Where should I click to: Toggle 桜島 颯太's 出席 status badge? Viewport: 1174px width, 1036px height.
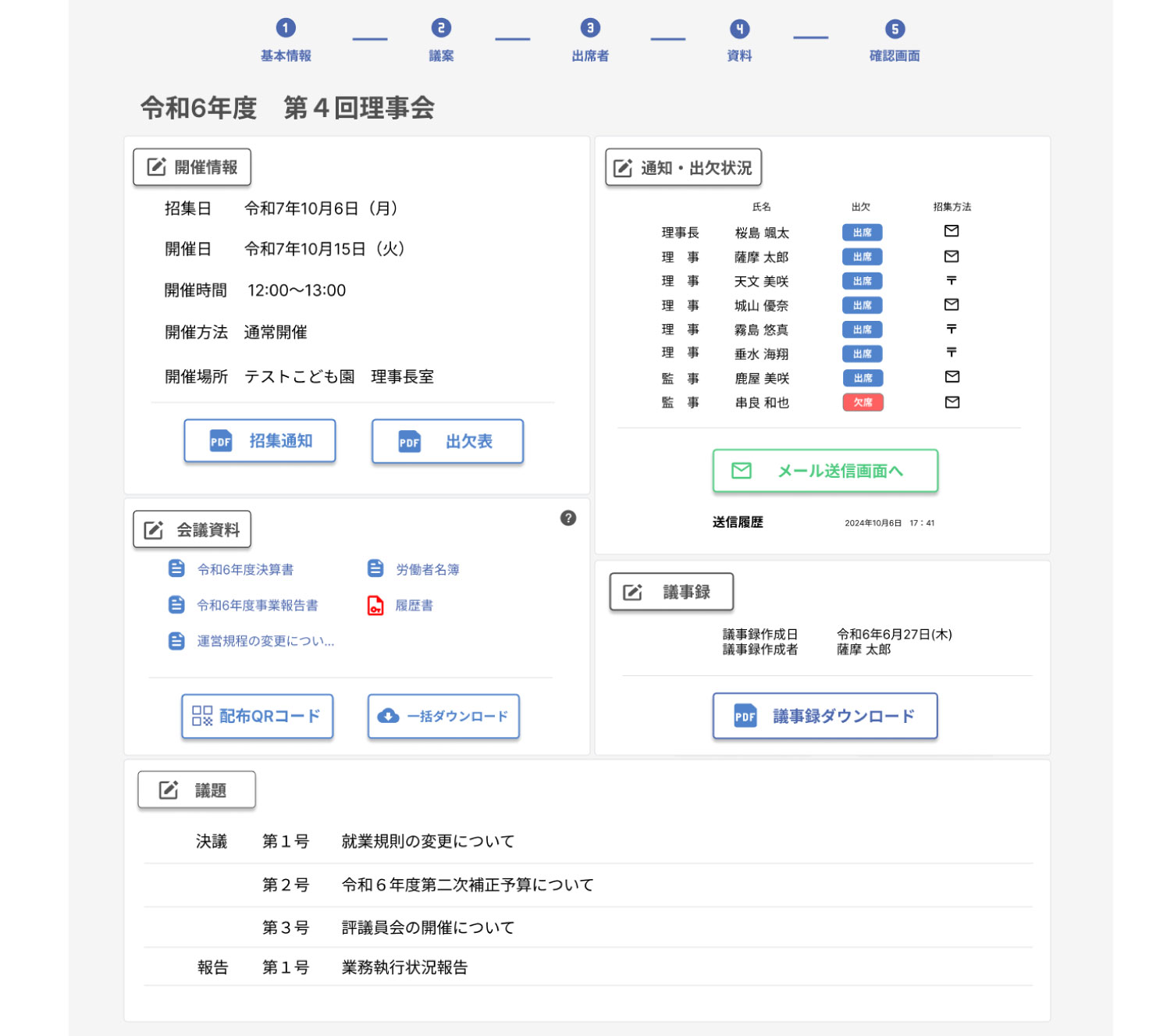tap(862, 232)
